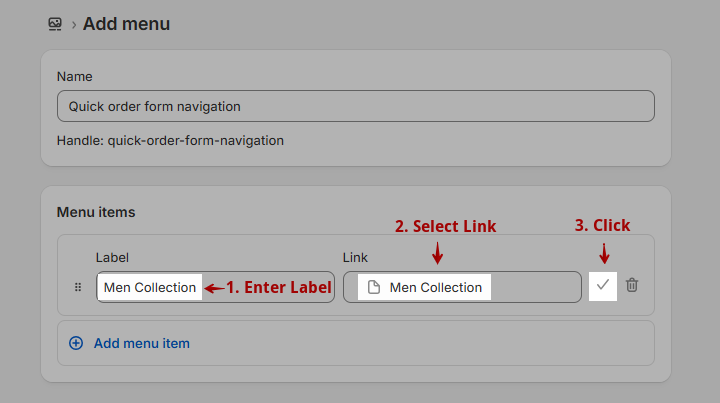
Task: Click the Link column heading
Action: tap(355, 257)
